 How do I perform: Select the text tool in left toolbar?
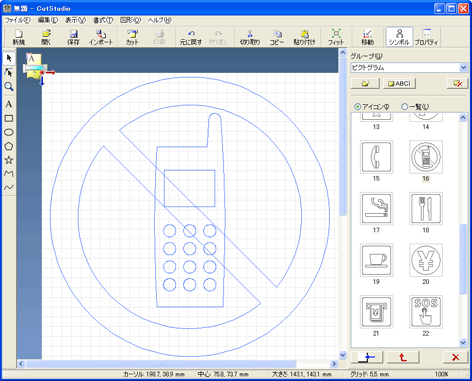tap(9, 104)
